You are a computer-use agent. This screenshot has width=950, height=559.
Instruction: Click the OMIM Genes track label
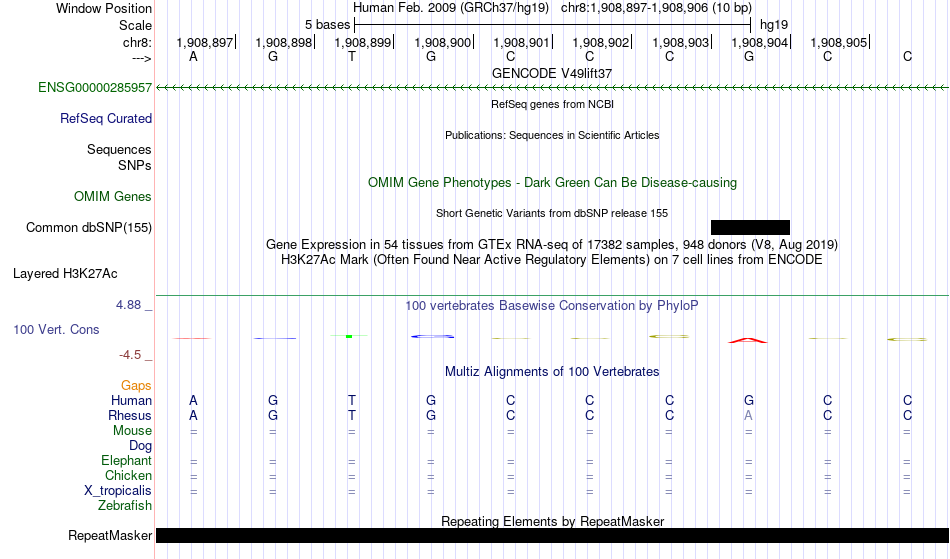coord(113,197)
